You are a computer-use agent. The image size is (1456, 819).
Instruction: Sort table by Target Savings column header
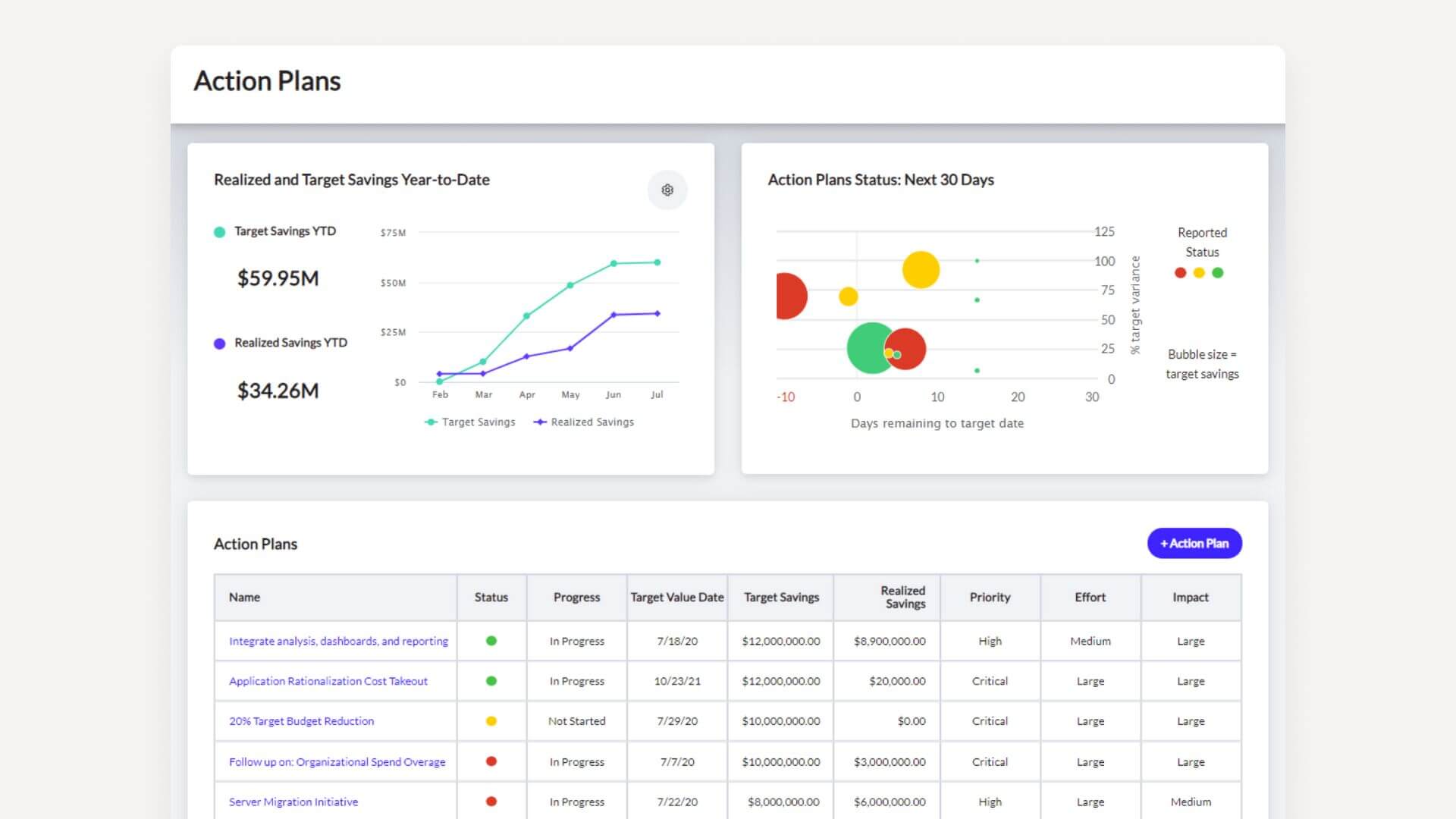coord(781,598)
